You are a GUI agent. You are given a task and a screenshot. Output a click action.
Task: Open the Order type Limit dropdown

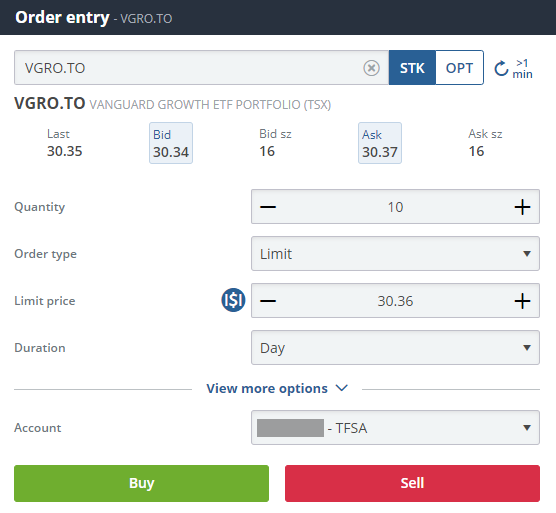(x=395, y=254)
